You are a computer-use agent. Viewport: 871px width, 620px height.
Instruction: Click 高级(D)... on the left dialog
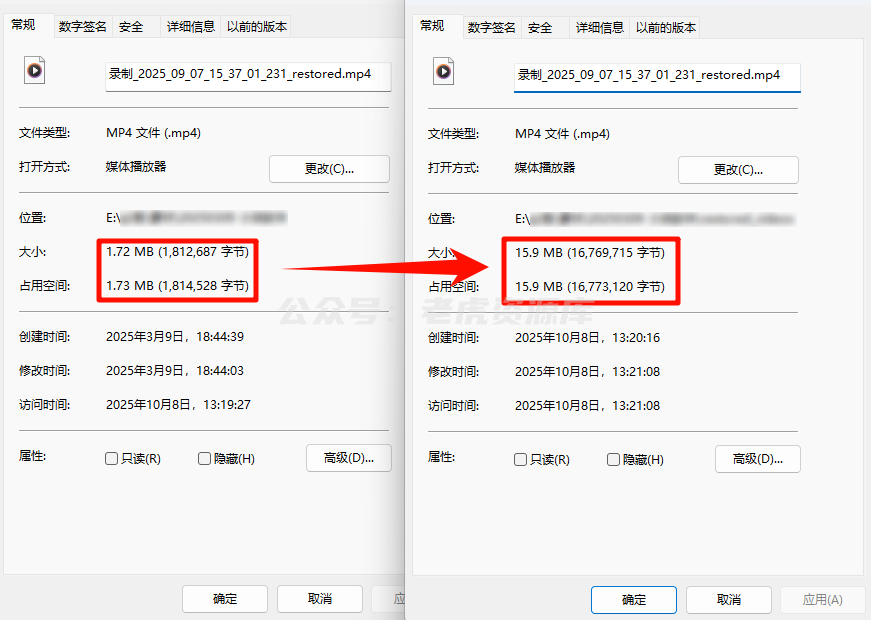348,458
